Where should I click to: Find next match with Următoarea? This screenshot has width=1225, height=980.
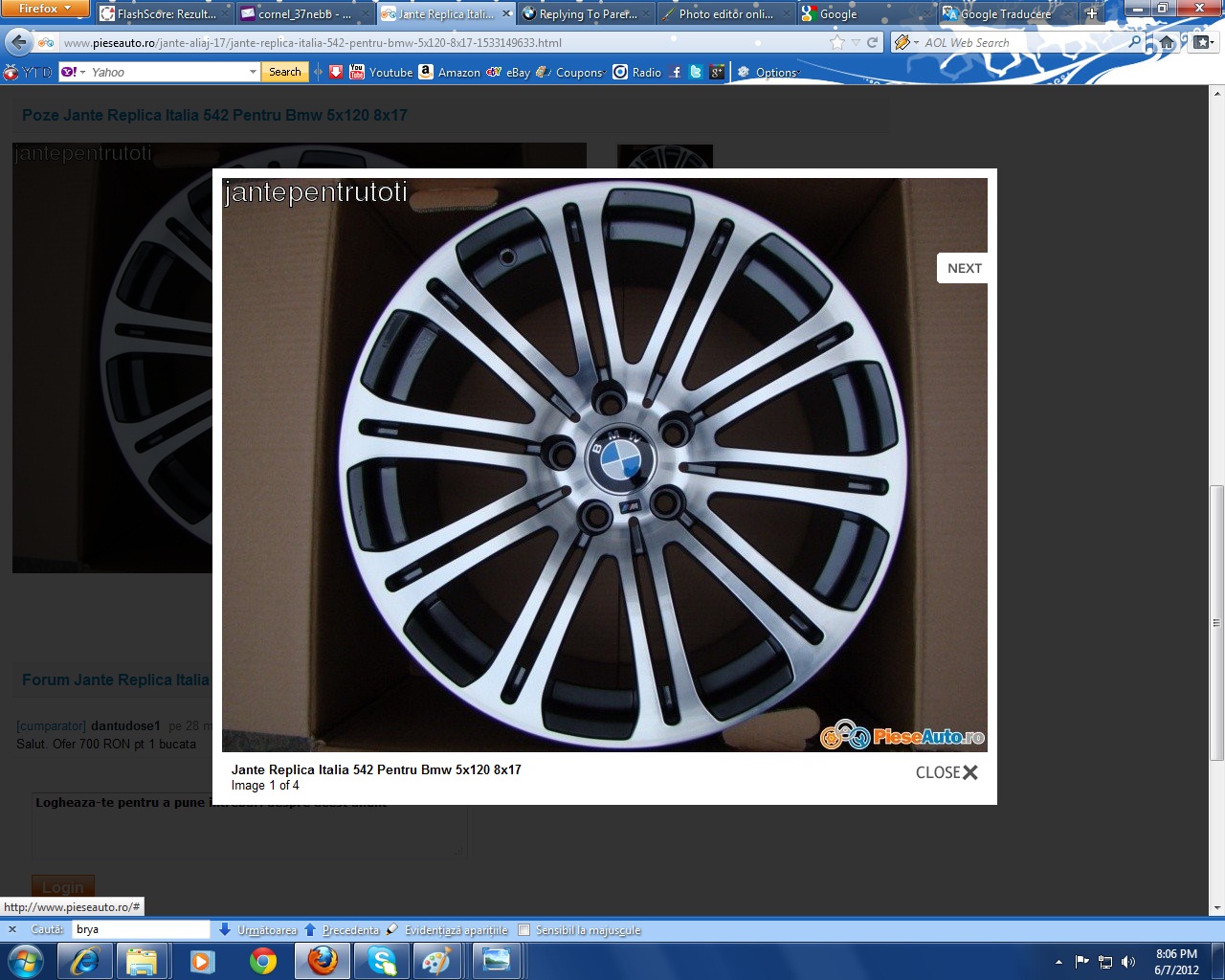pyautogui.click(x=257, y=929)
